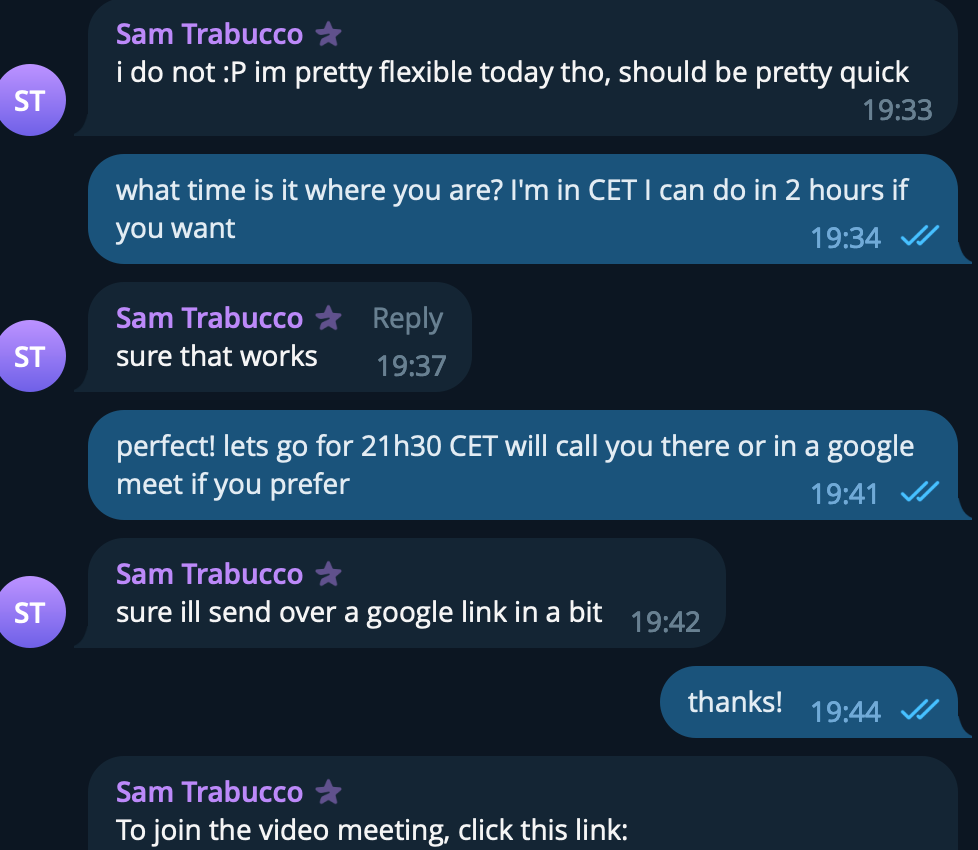Open Sam Trabucco's name in the topmost message

click(x=209, y=35)
